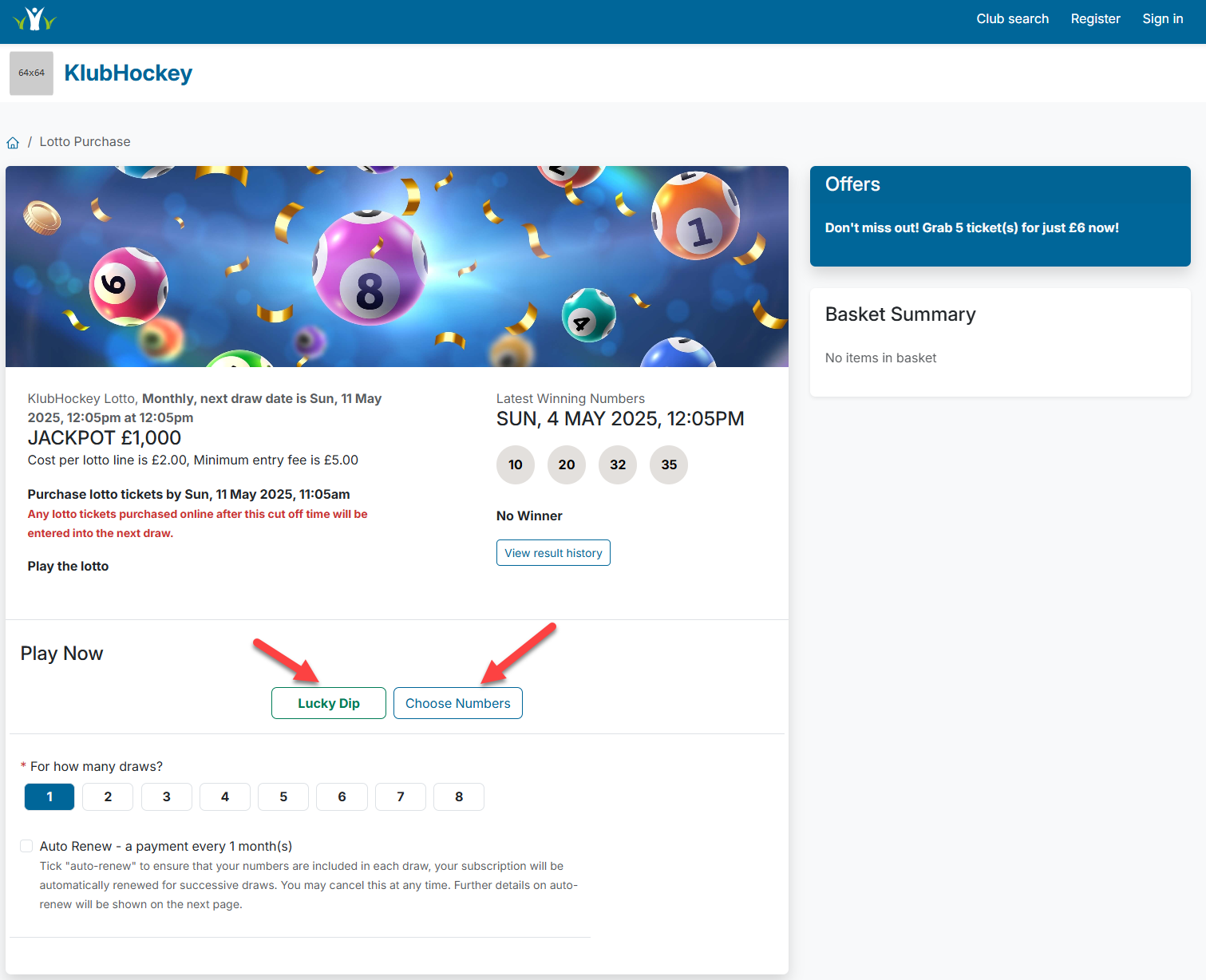
Task: Click winning number ball 32
Action: click(x=618, y=464)
